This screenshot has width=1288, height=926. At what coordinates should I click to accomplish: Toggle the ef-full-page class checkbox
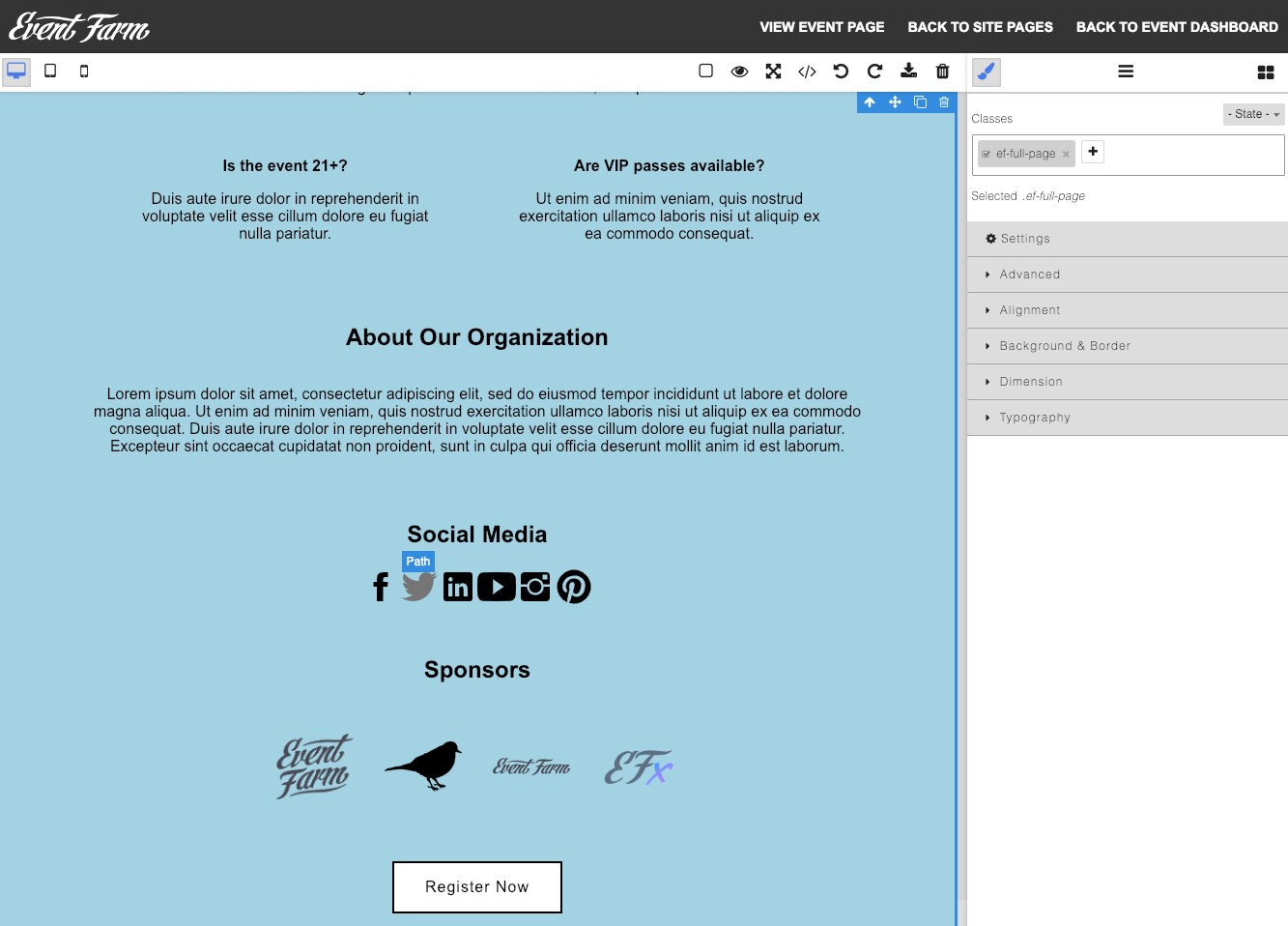pos(987,154)
